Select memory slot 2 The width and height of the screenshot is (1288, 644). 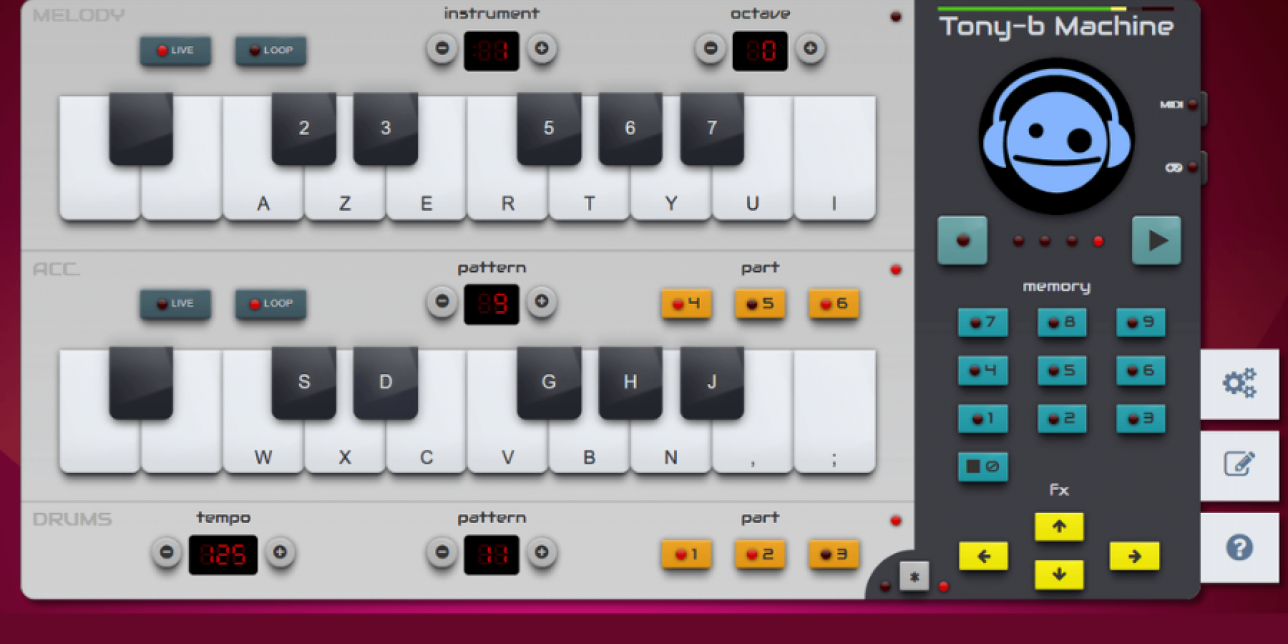(x=1062, y=418)
